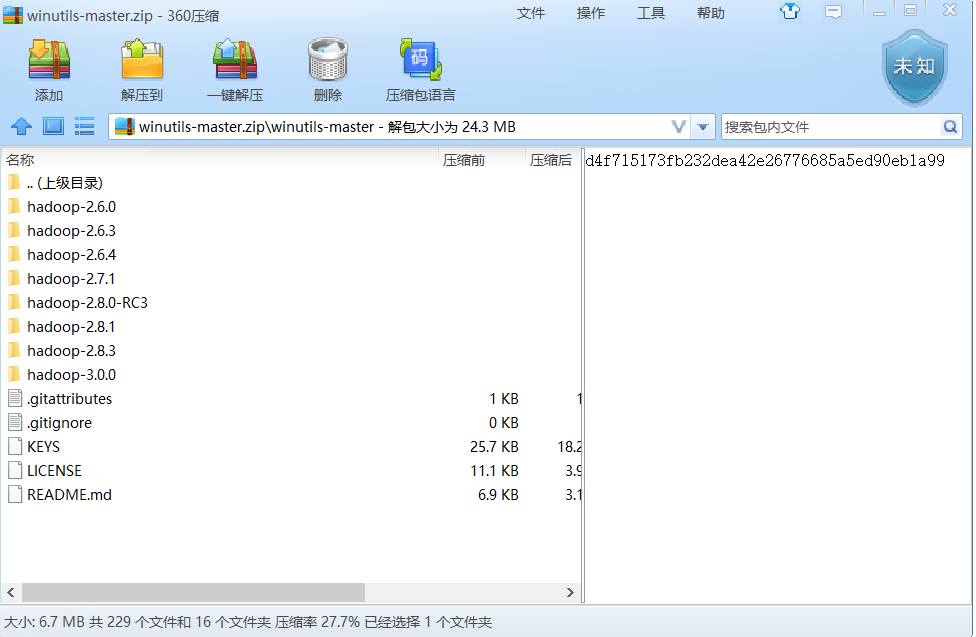The width and height of the screenshot is (976, 637).
Task: Click the status bar summary text
Action: pyautogui.click(x=248, y=622)
